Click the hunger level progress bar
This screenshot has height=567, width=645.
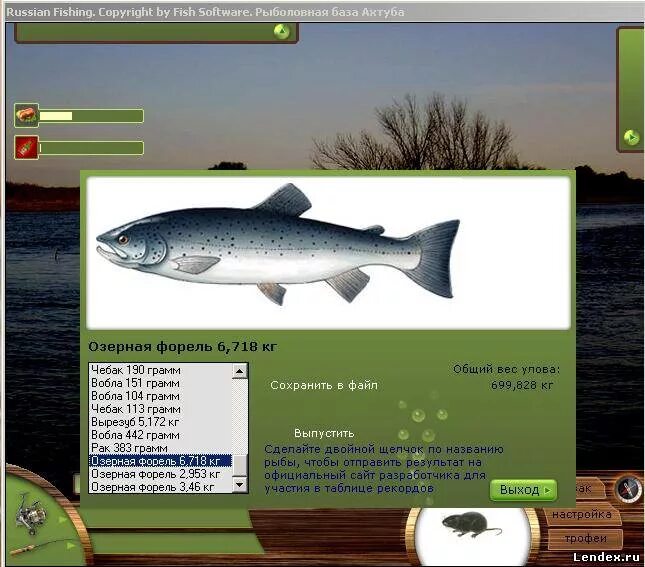91,116
